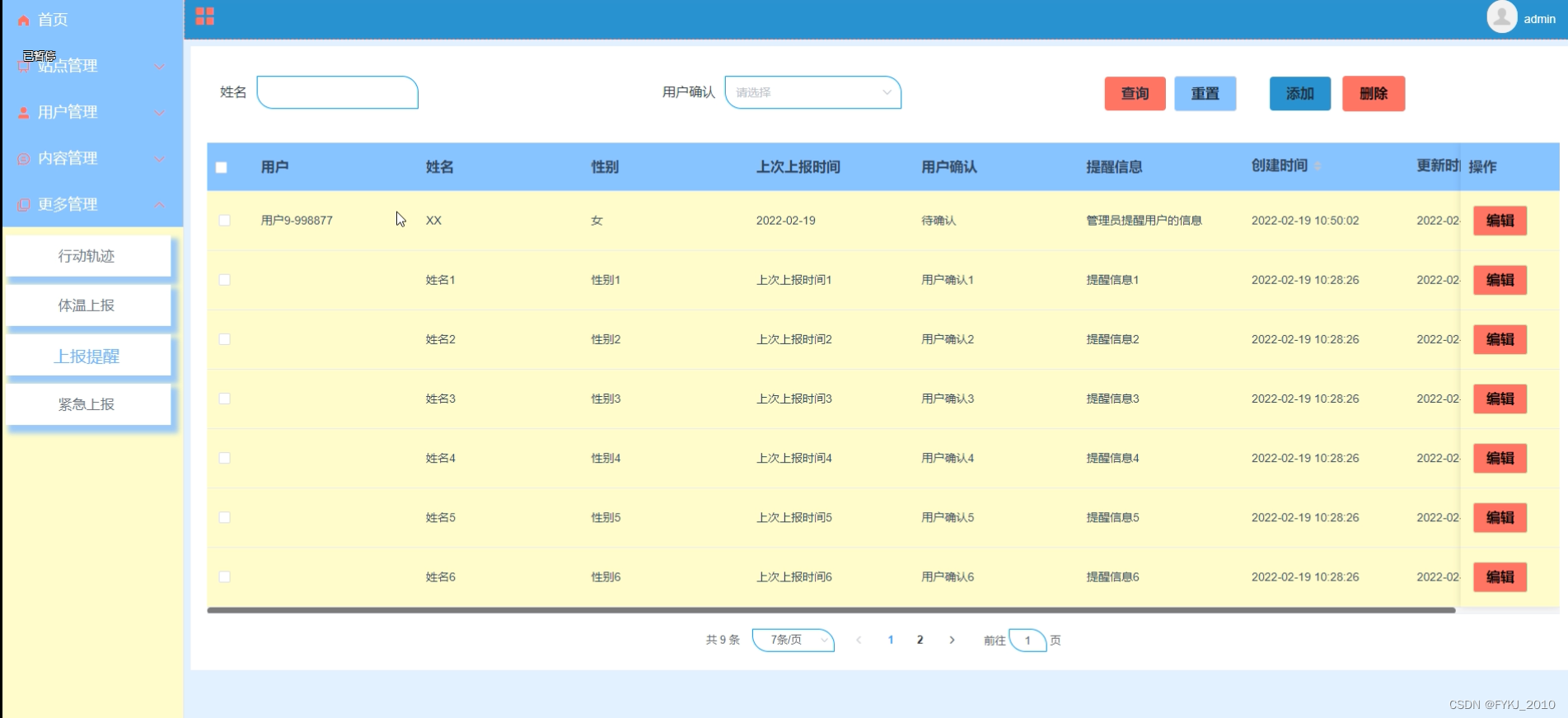The image size is (1568, 718).
Task: Click the horizontal table scrollbar
Action: point(831,610)
